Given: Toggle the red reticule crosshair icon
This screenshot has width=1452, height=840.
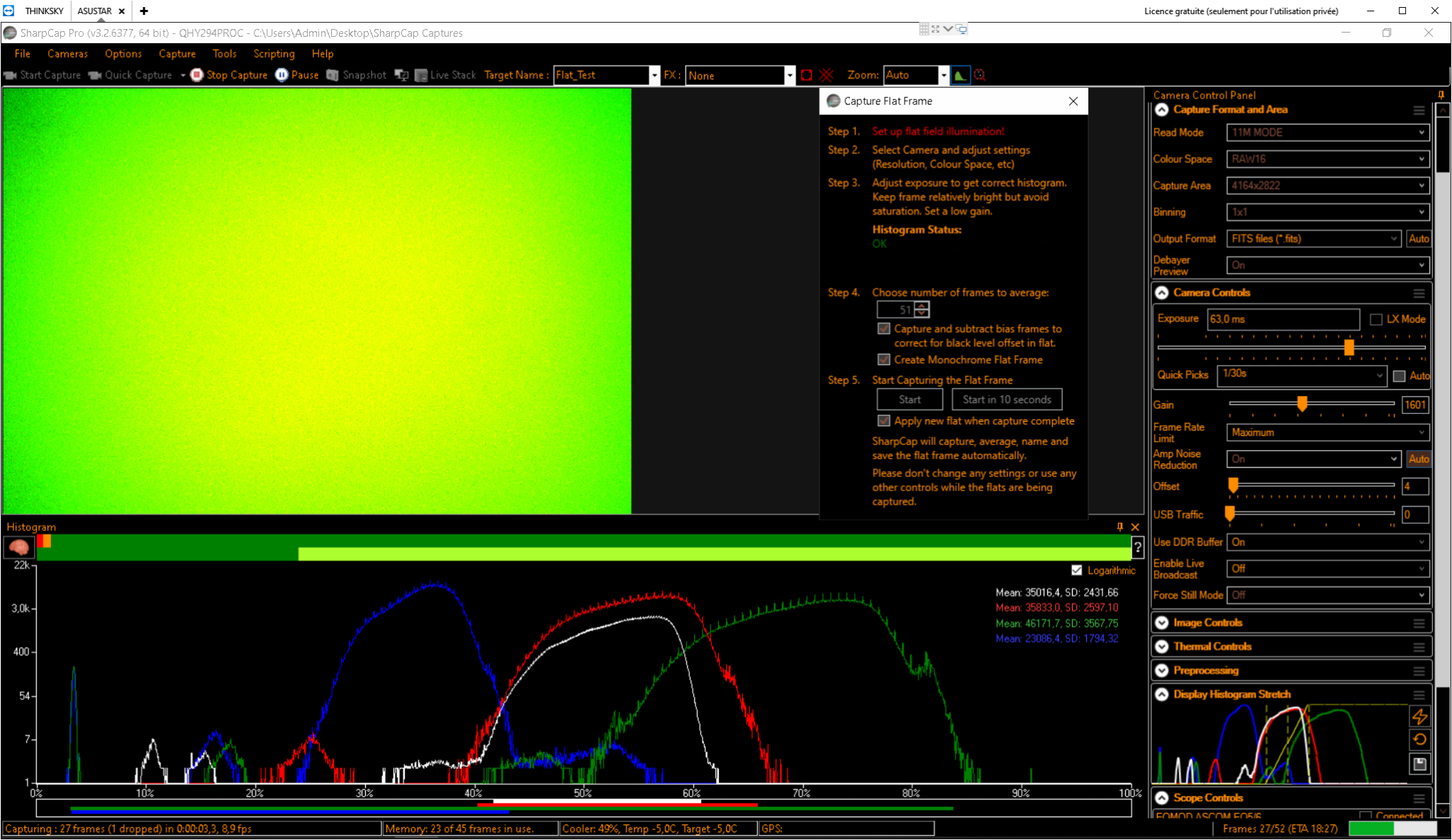Looking at the screenshot, I should point(826,75).
